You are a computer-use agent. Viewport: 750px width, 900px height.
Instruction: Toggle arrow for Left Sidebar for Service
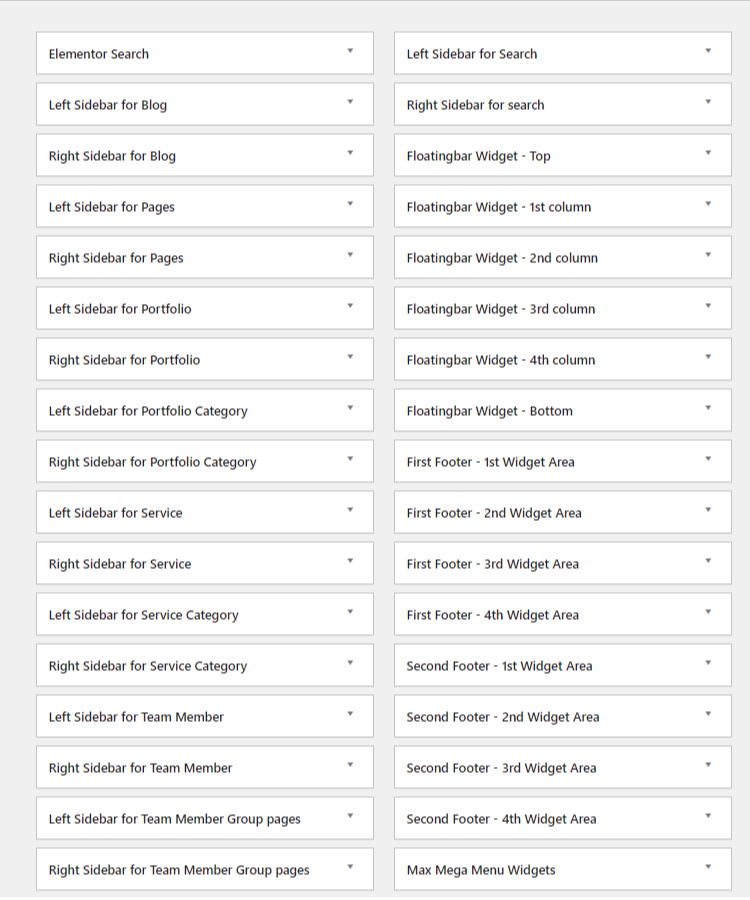tap(350, 510)
